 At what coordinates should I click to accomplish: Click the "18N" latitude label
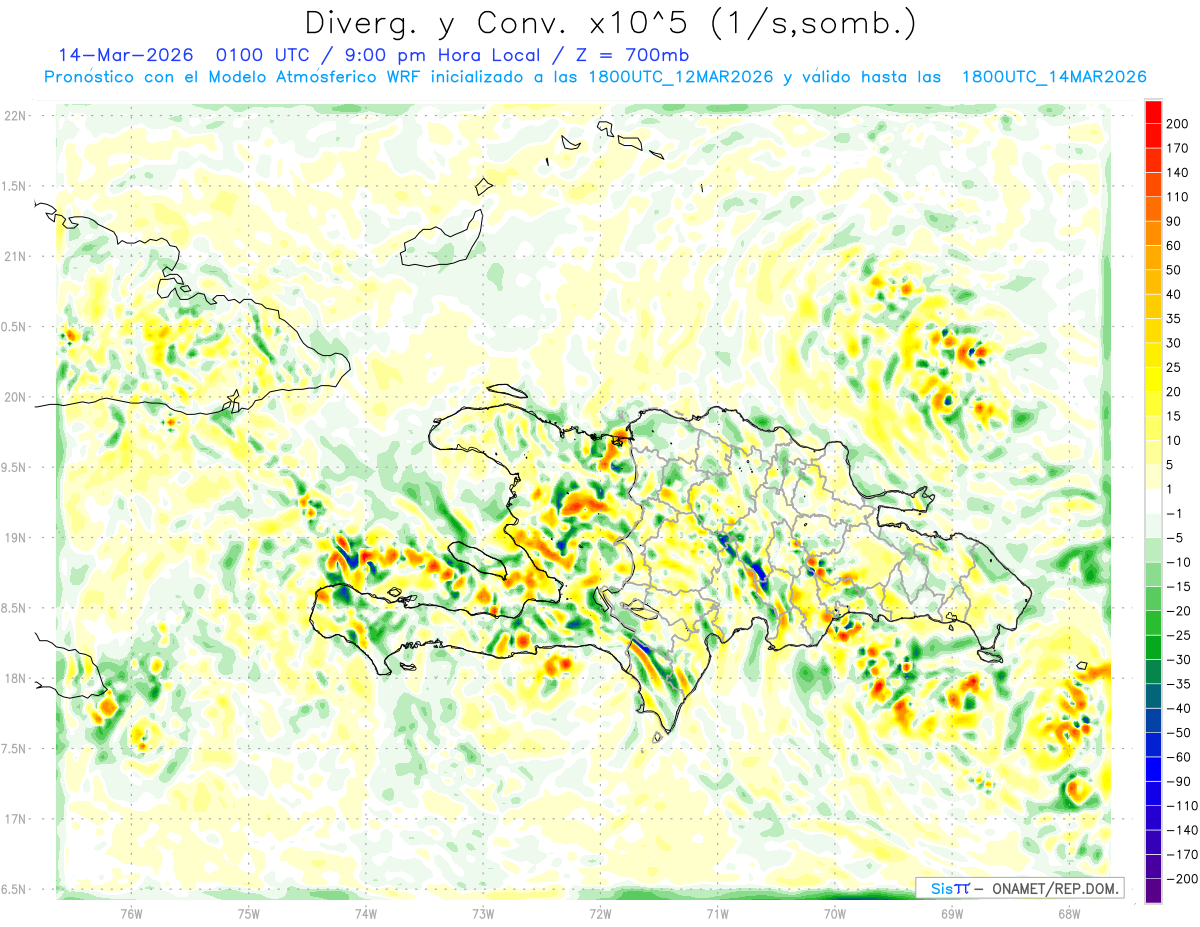pyautogui.click(x=15, y=678)
